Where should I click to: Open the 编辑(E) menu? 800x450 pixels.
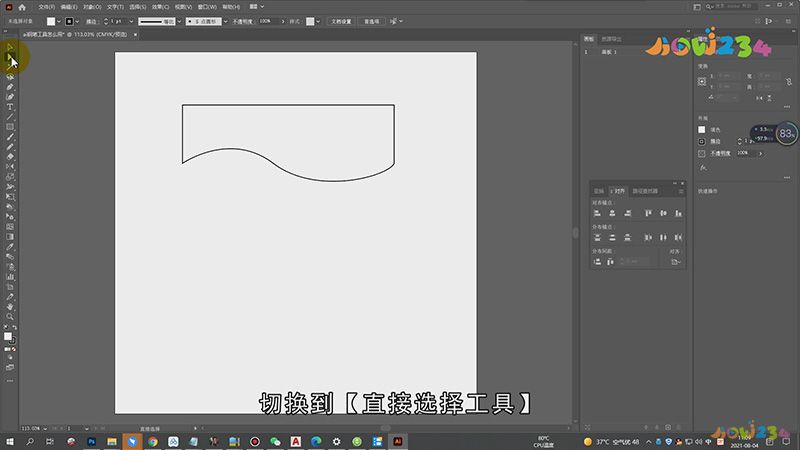[x=69, y=7]
